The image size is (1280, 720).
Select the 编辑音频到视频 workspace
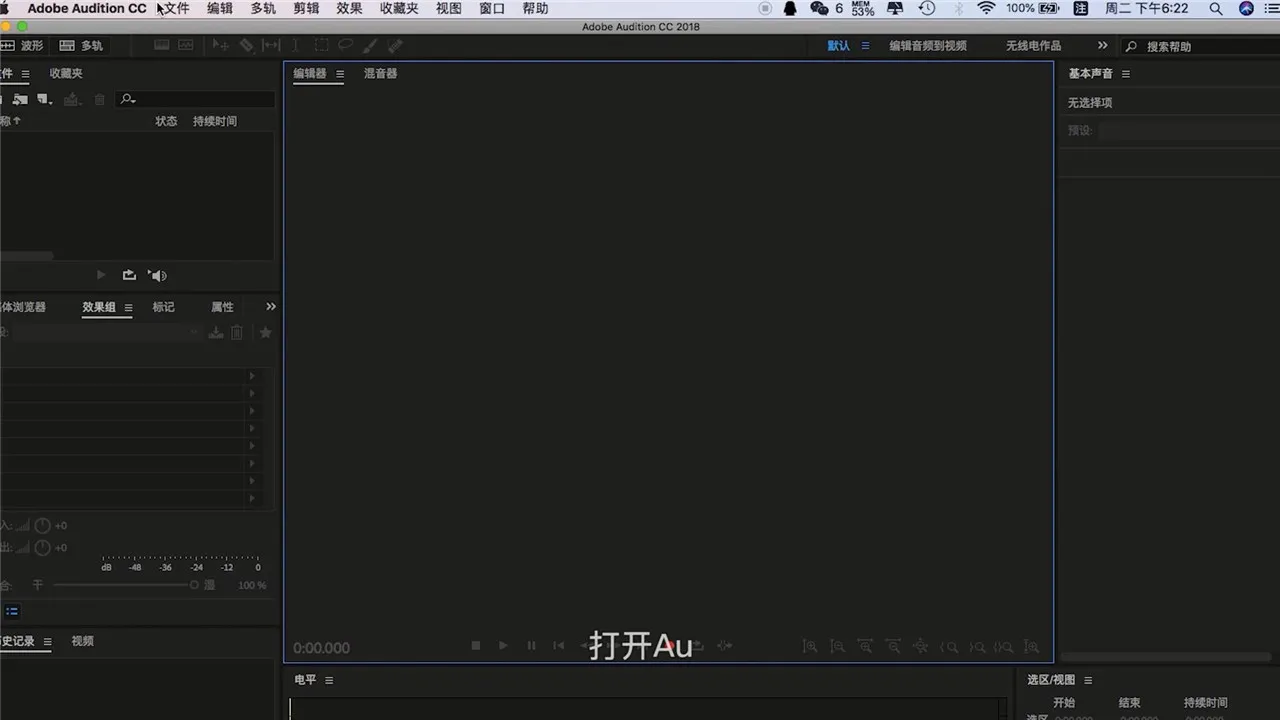click(x=928, y=46)
